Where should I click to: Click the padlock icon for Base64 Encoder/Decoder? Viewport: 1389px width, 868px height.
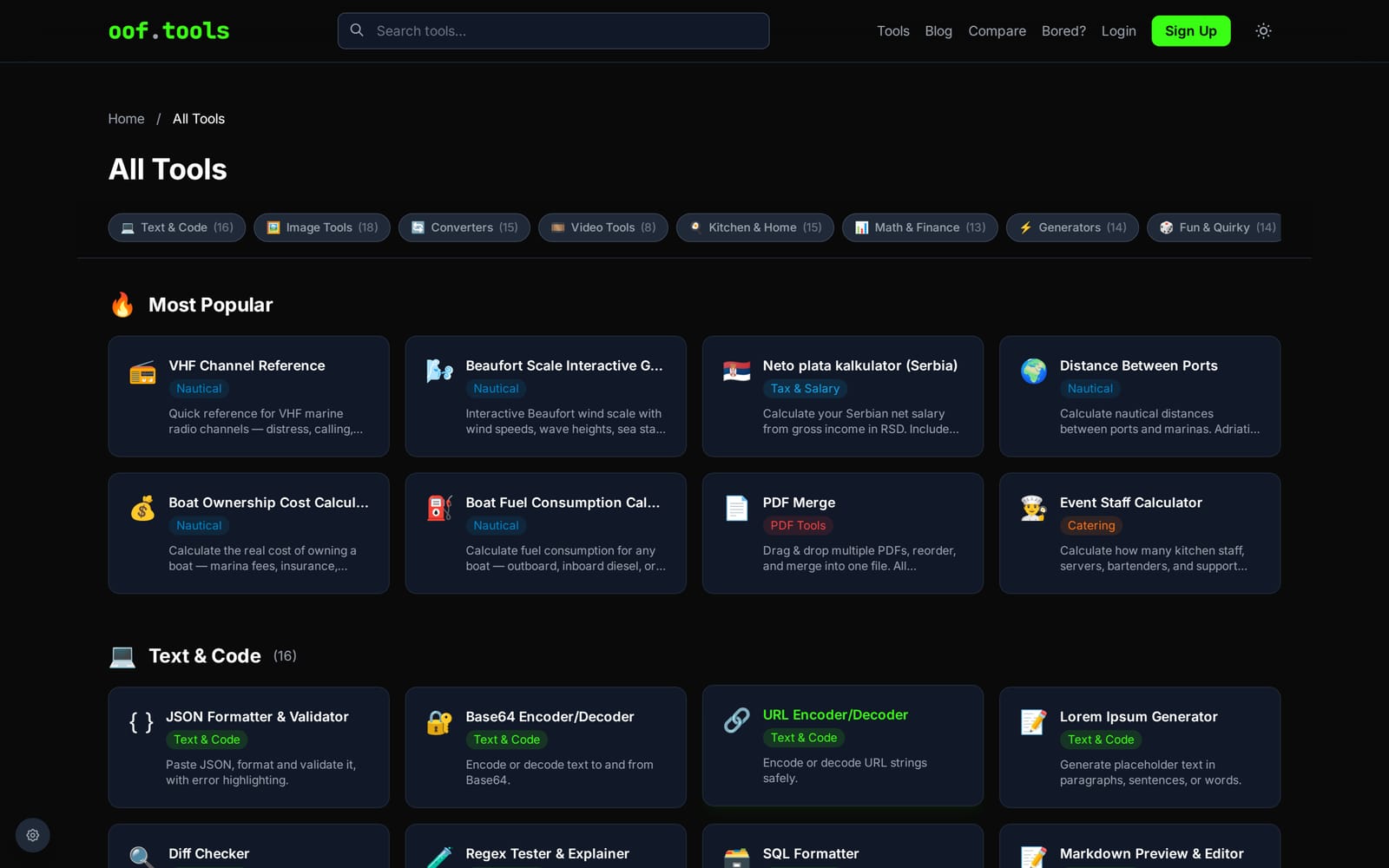tap(439, 723)
